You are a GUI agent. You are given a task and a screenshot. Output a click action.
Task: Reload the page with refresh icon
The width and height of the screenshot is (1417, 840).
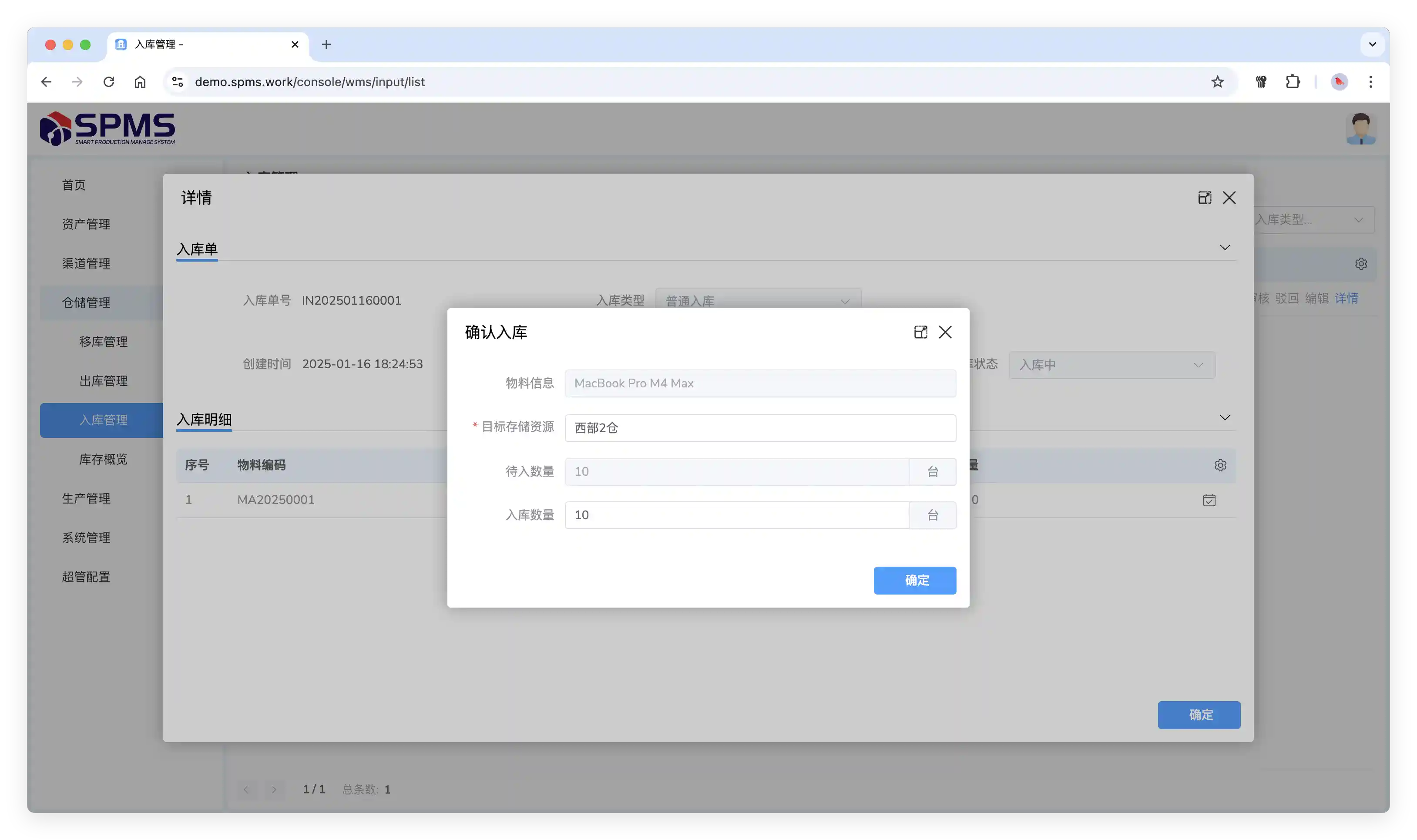tap(109, 82)
